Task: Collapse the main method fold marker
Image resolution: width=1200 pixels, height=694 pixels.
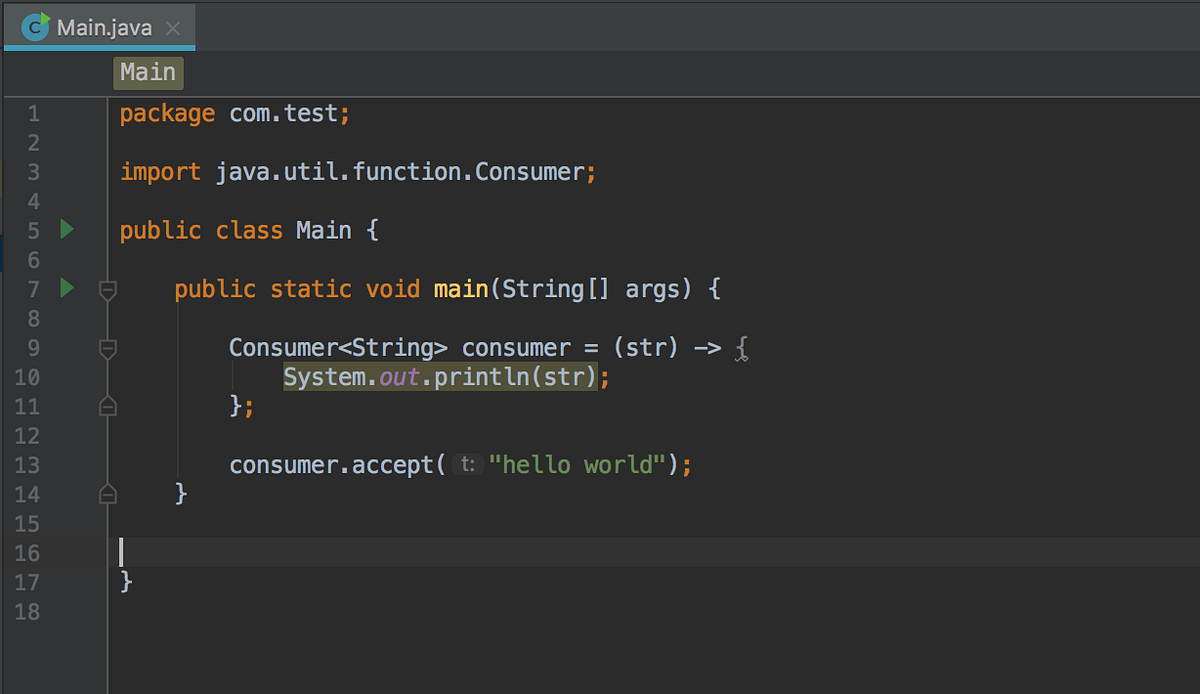Action: coord(108,290)
